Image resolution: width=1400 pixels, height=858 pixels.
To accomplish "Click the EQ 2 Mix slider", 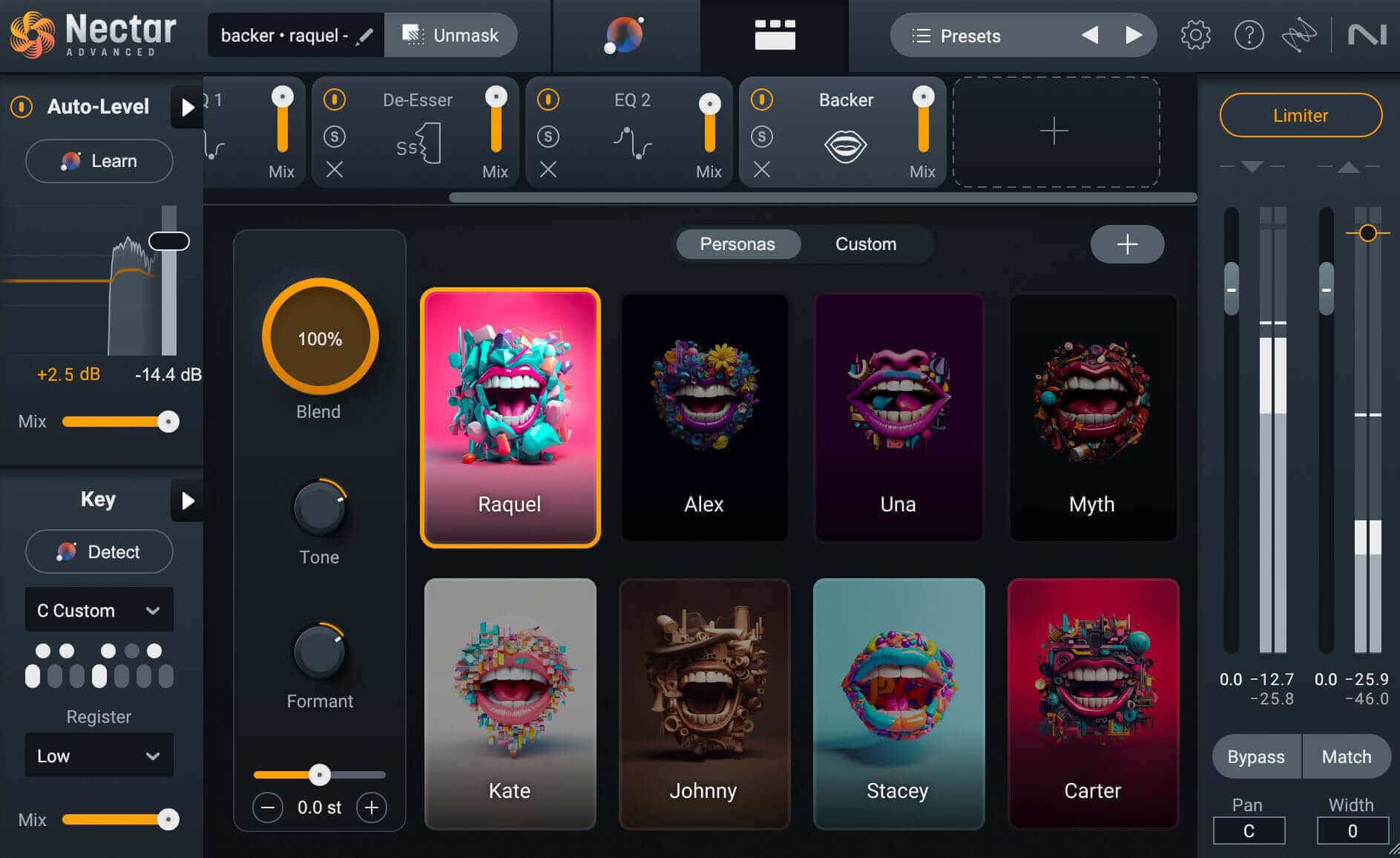I will (709, 122).
